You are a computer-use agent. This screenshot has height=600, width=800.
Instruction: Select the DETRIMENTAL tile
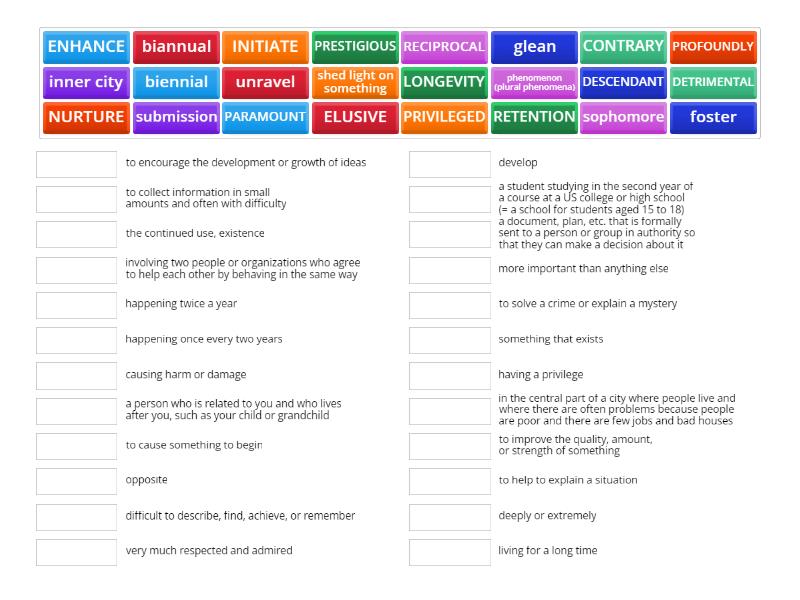pyautogui.click(x=713, y=82)
